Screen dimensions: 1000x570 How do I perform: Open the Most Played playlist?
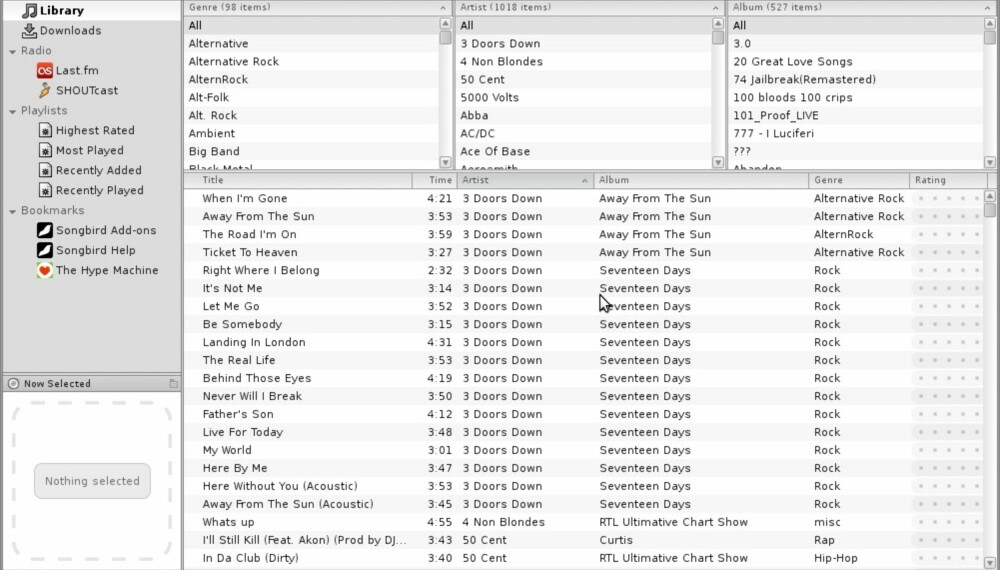click(x=92, y=150)
